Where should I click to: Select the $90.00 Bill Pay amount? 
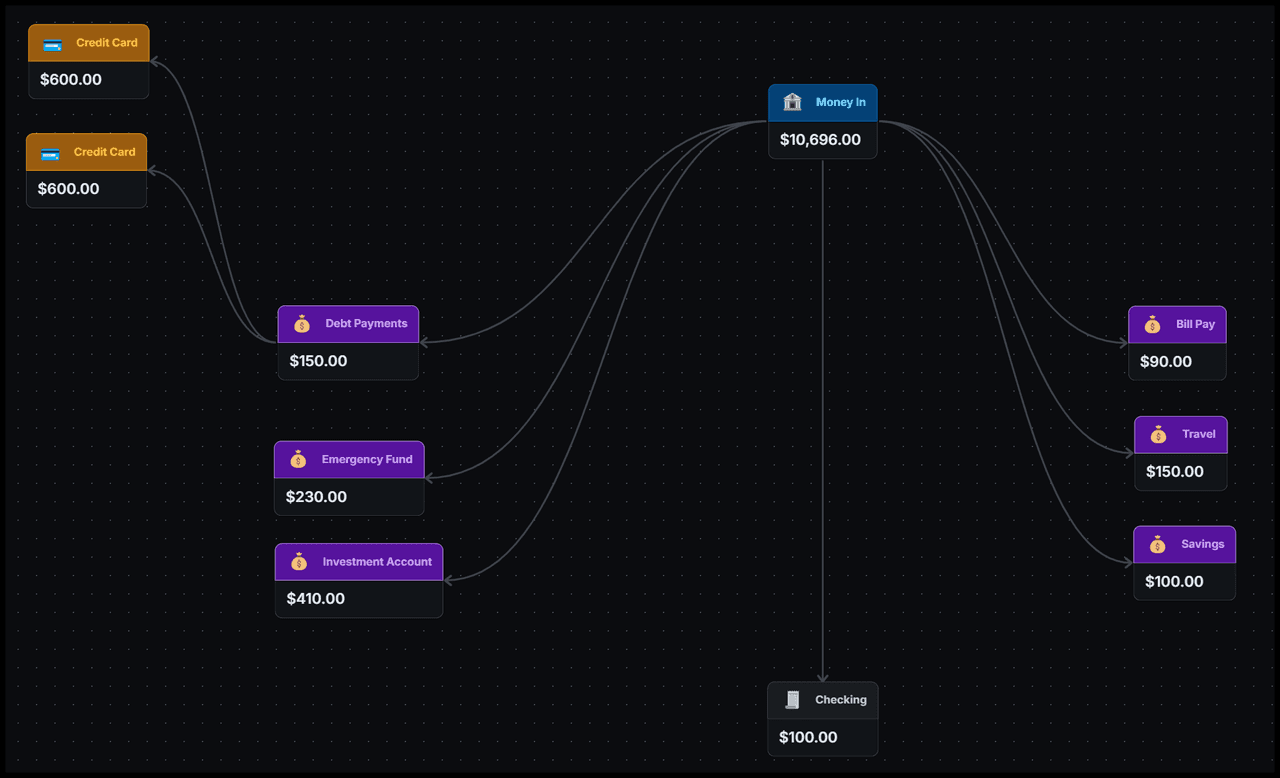(x=1165, y=362)
